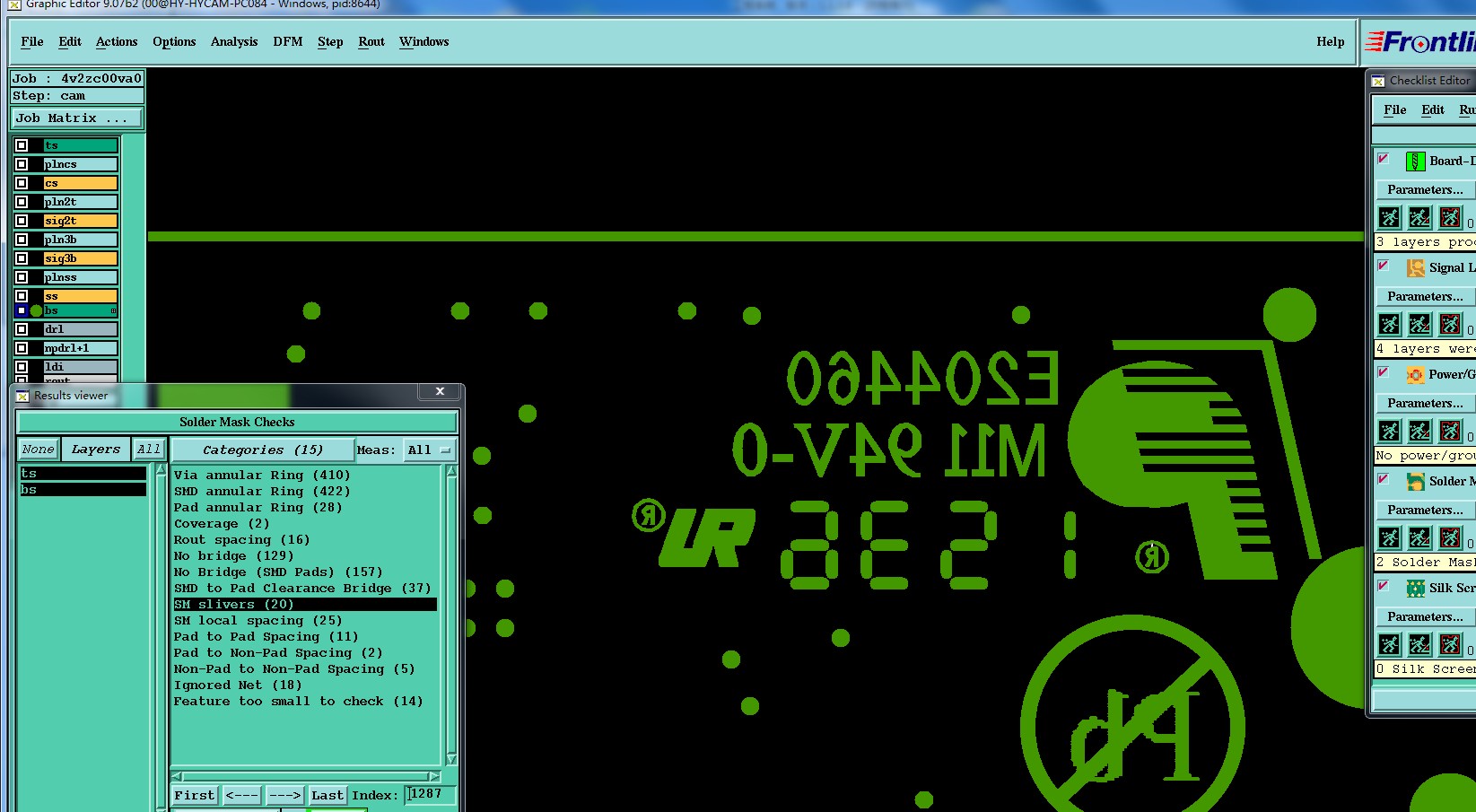
Task: Click the First navigation button
Action: [195, 795]
